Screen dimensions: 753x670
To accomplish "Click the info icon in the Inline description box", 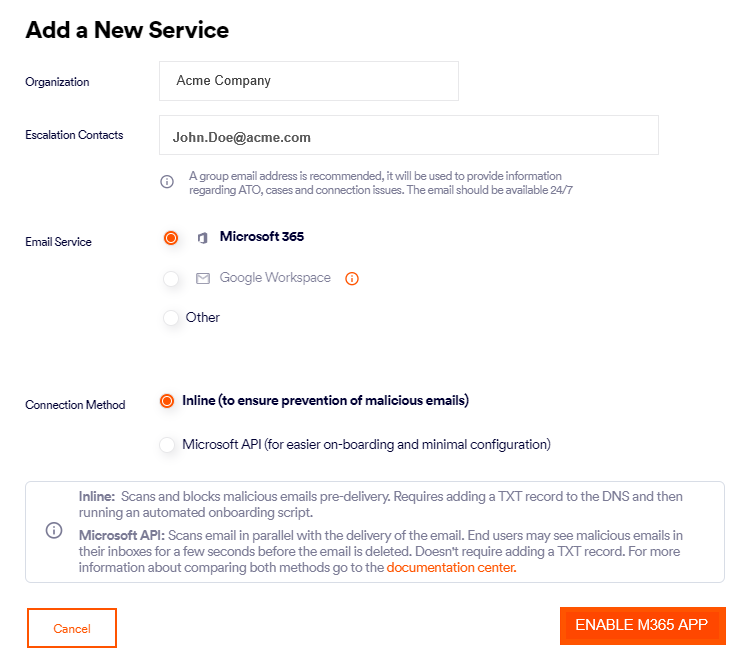I will (x=54, y=531).
